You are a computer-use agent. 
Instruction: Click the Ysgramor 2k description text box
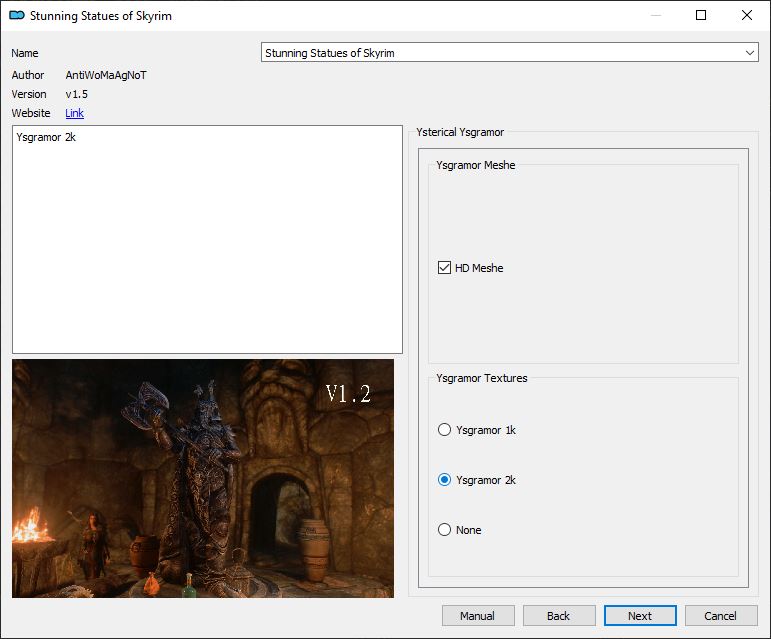[207, 239]
